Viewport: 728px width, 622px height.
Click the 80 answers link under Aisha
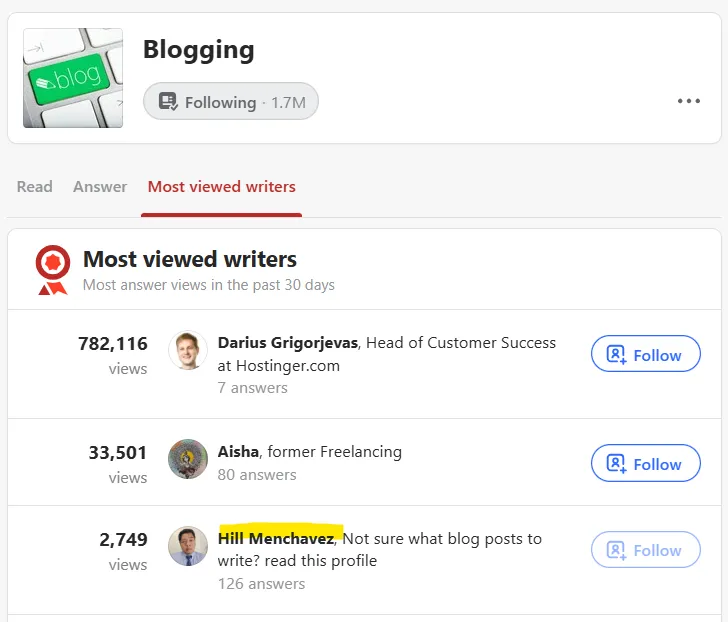[257, 475]
